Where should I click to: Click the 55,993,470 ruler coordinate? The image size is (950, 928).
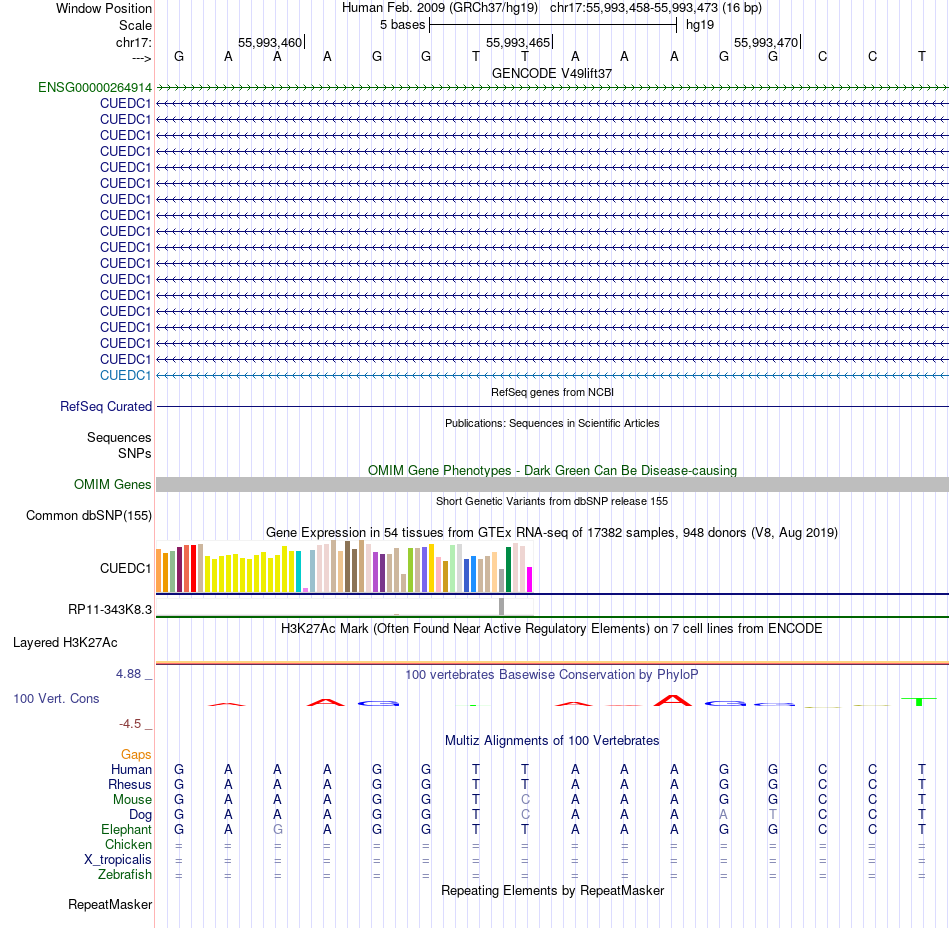click(766, 42)
